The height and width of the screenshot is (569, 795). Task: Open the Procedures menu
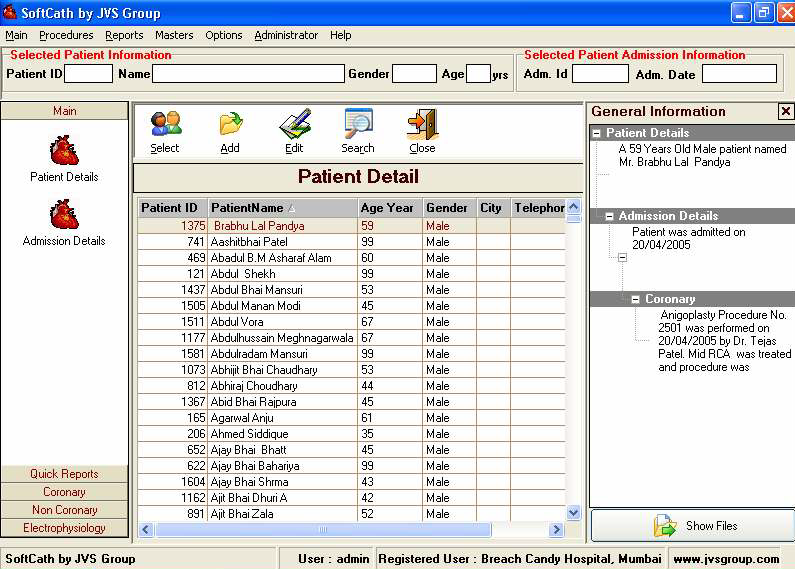(66, 35)
